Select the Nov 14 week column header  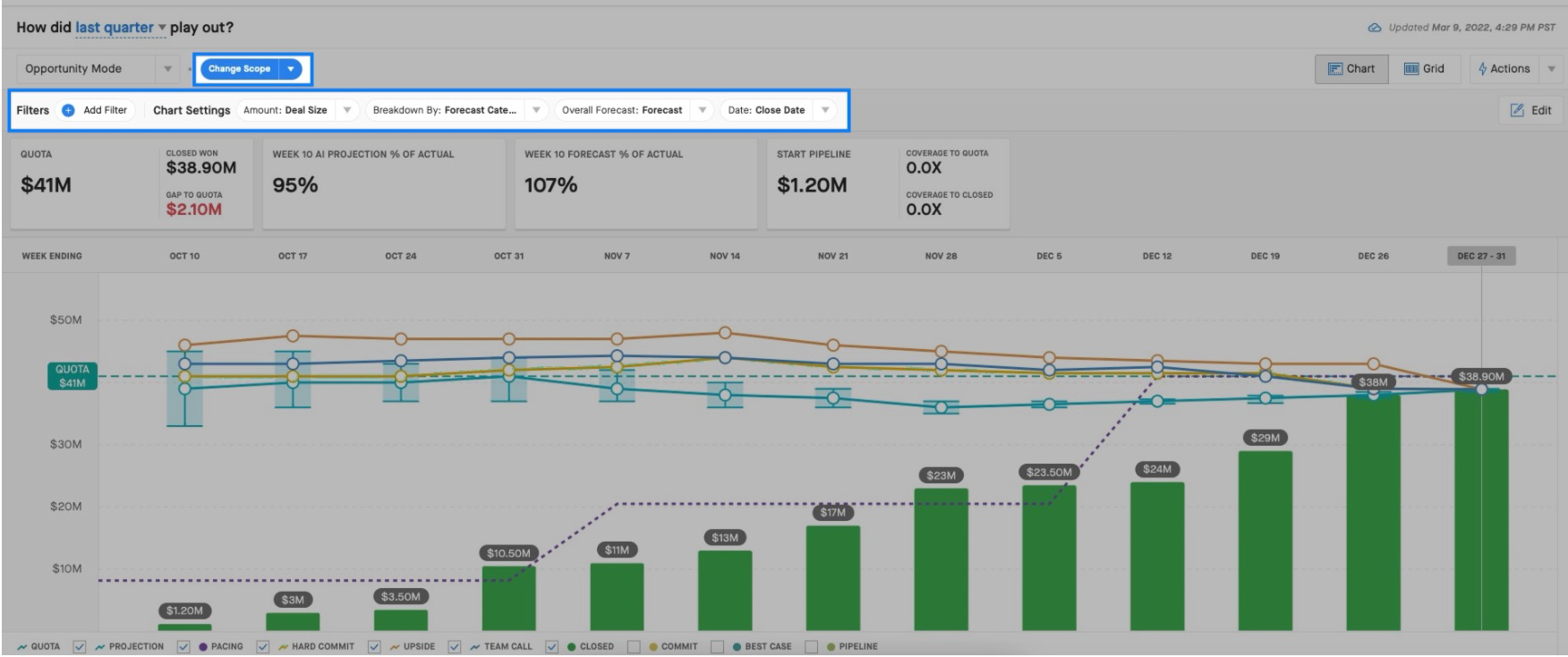click(x=725, y=256)
